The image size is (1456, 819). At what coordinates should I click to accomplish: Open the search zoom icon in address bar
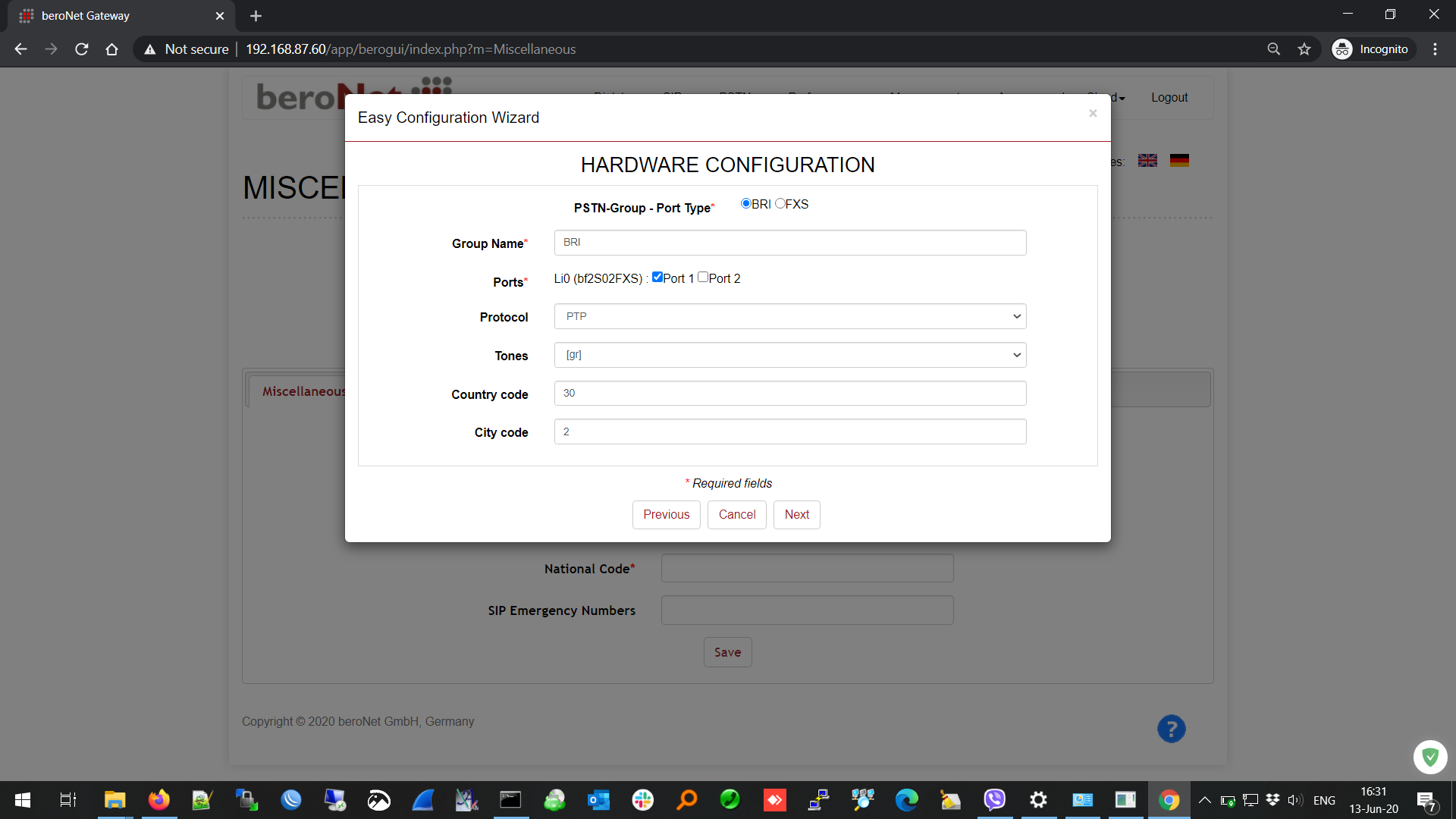click(1274, 49)
